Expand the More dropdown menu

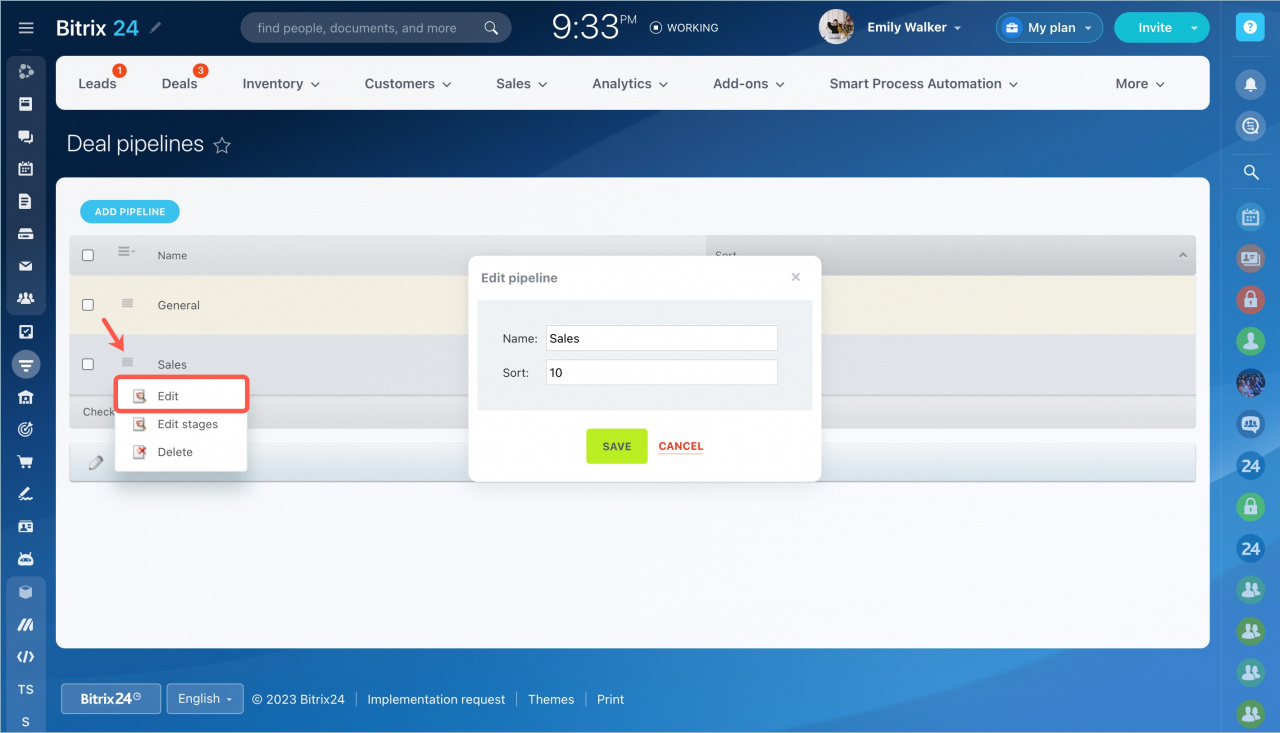(x=1140, y=84)
